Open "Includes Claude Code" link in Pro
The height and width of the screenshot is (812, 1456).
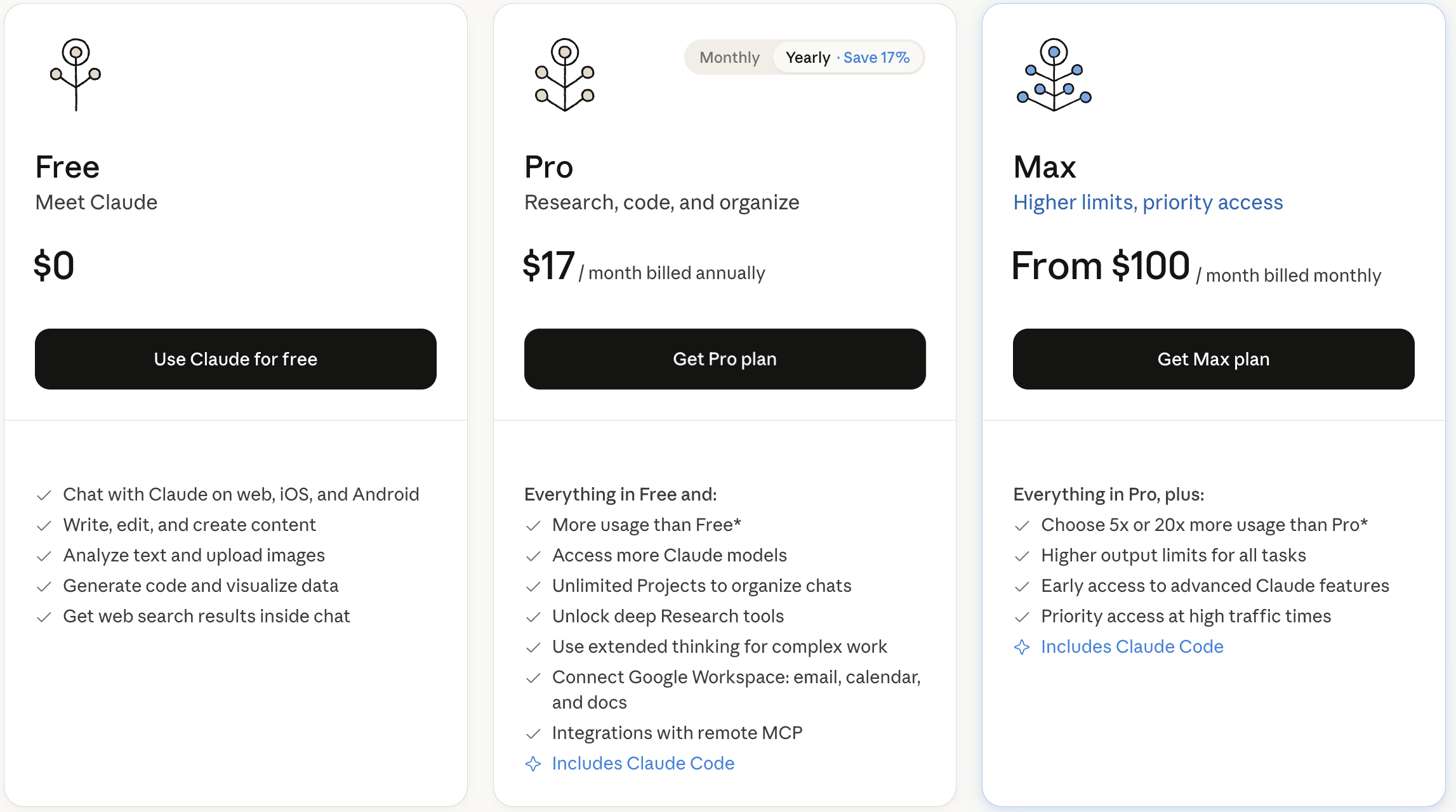click(643, 763)
